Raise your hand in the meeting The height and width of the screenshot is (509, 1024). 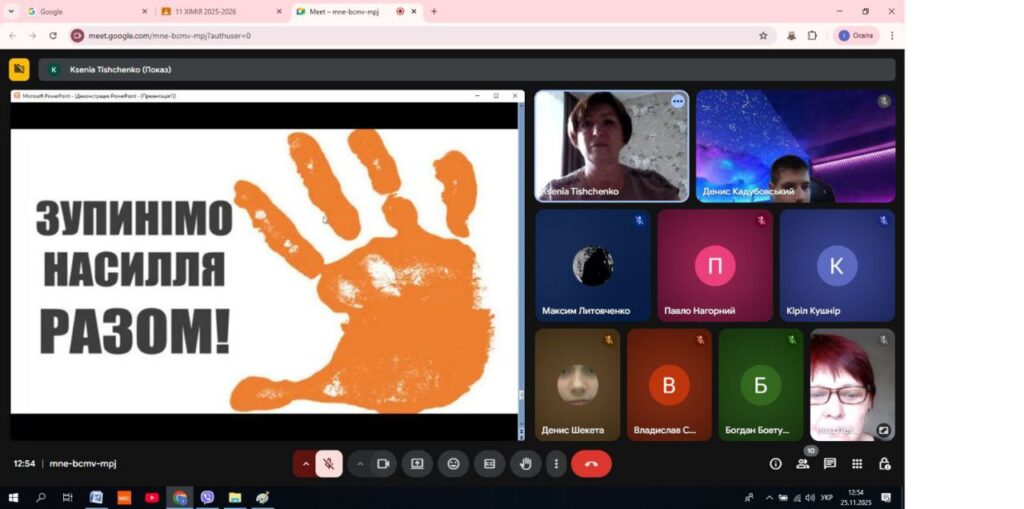(x=525, y=464)
